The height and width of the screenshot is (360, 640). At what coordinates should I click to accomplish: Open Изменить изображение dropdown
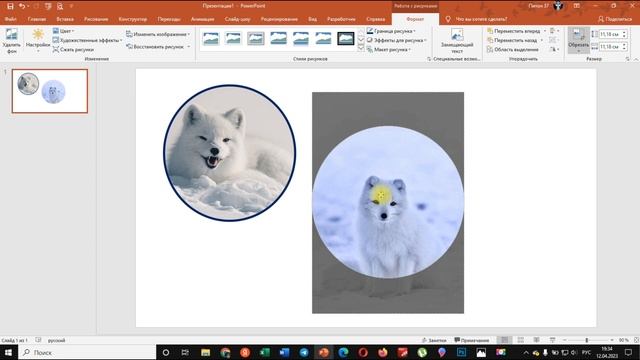(x=158, y=34)
